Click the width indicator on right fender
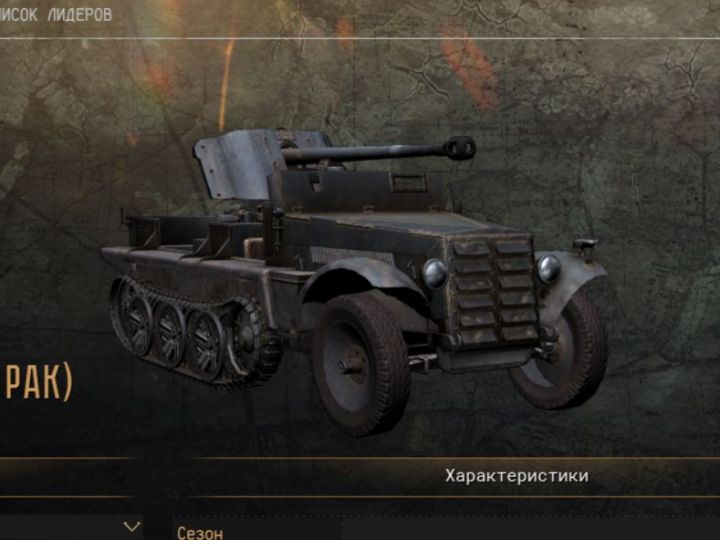This screenshot has width=720, height=540. [585, 247]
